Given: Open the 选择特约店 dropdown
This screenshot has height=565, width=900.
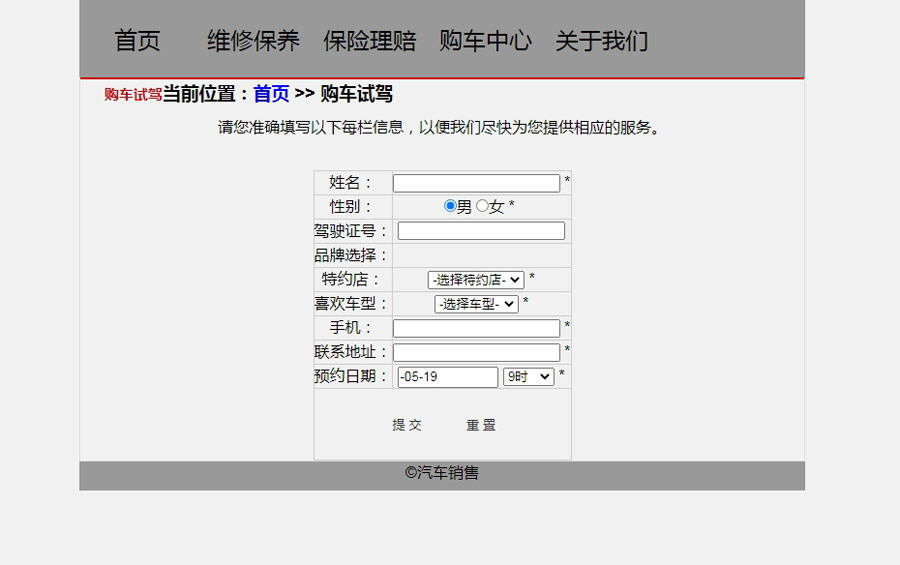Looking at the screenshot, I should tap(476, 280).
